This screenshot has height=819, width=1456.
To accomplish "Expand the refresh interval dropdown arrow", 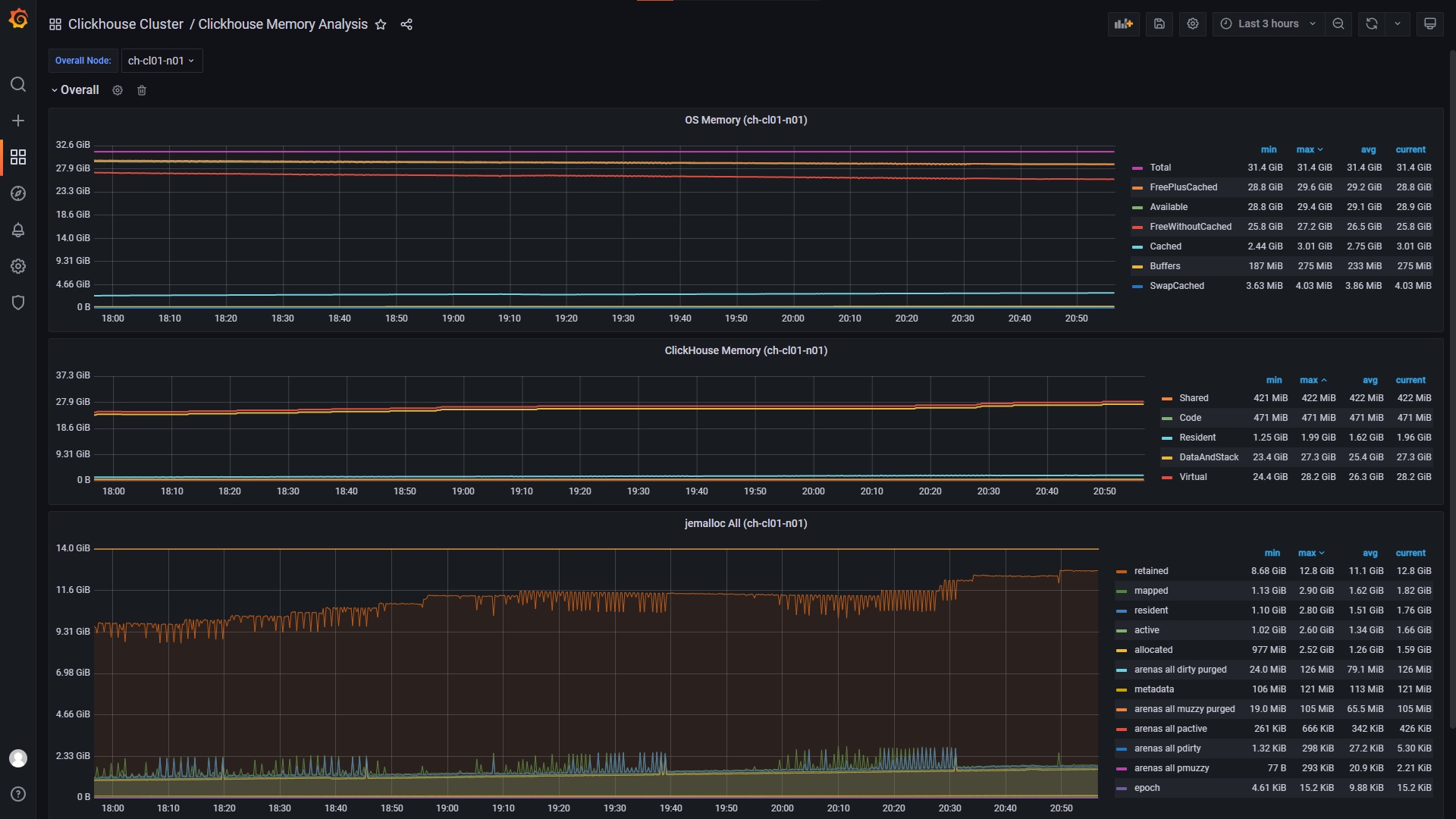I will click(1398, 24).
